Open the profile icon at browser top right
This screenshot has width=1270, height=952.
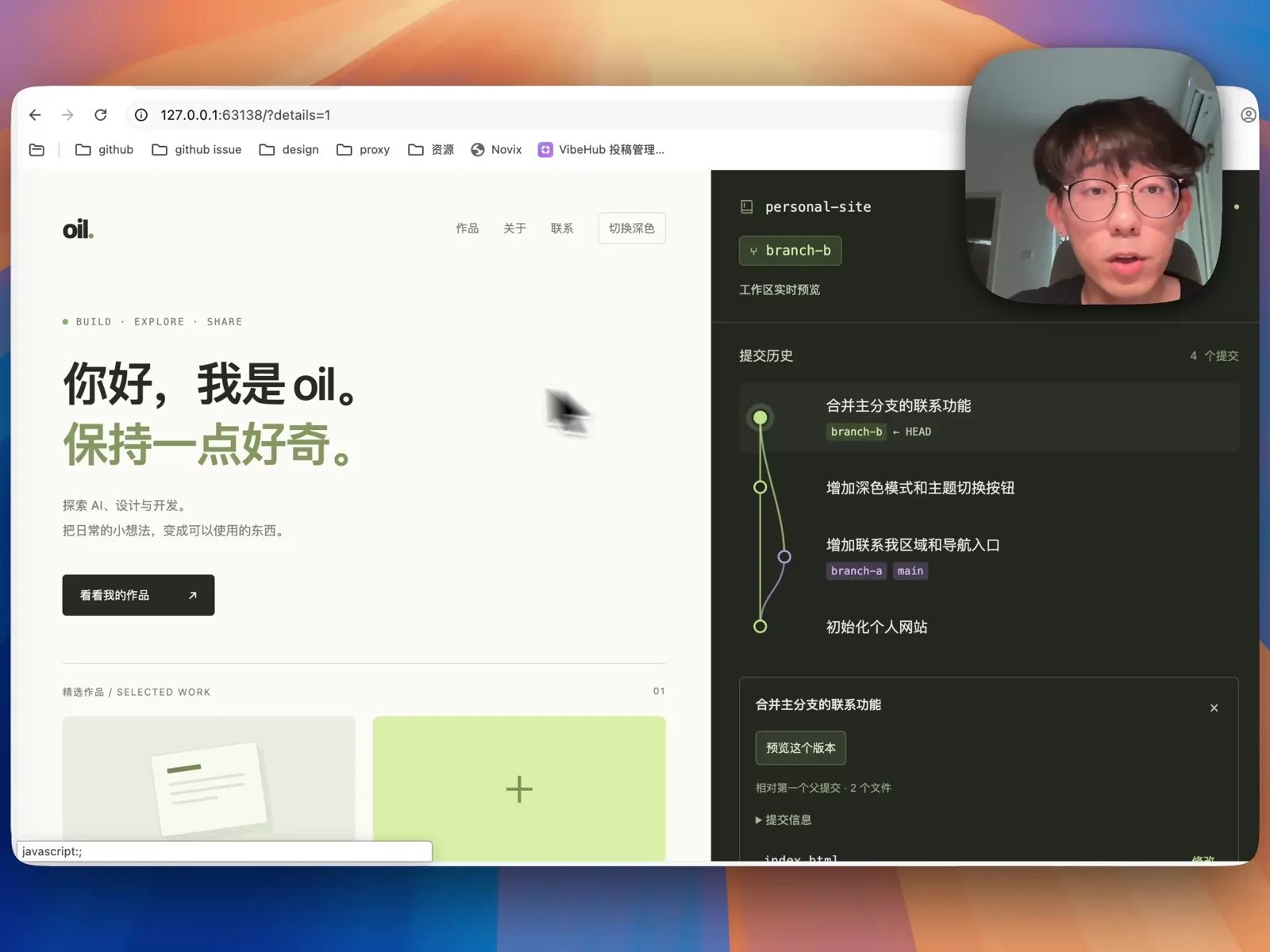[1248, 115]
